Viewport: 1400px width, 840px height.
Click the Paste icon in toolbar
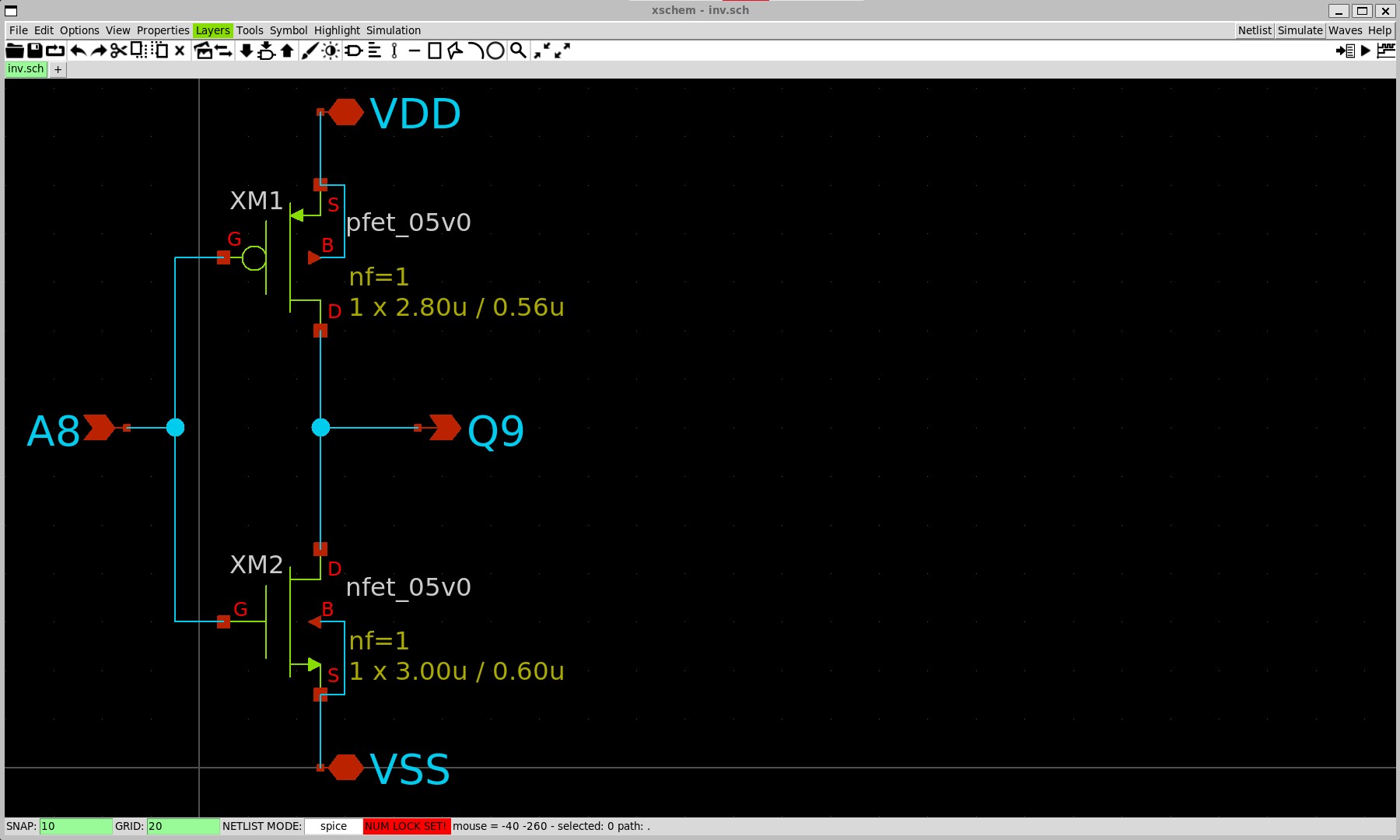[x=159, y=51]
